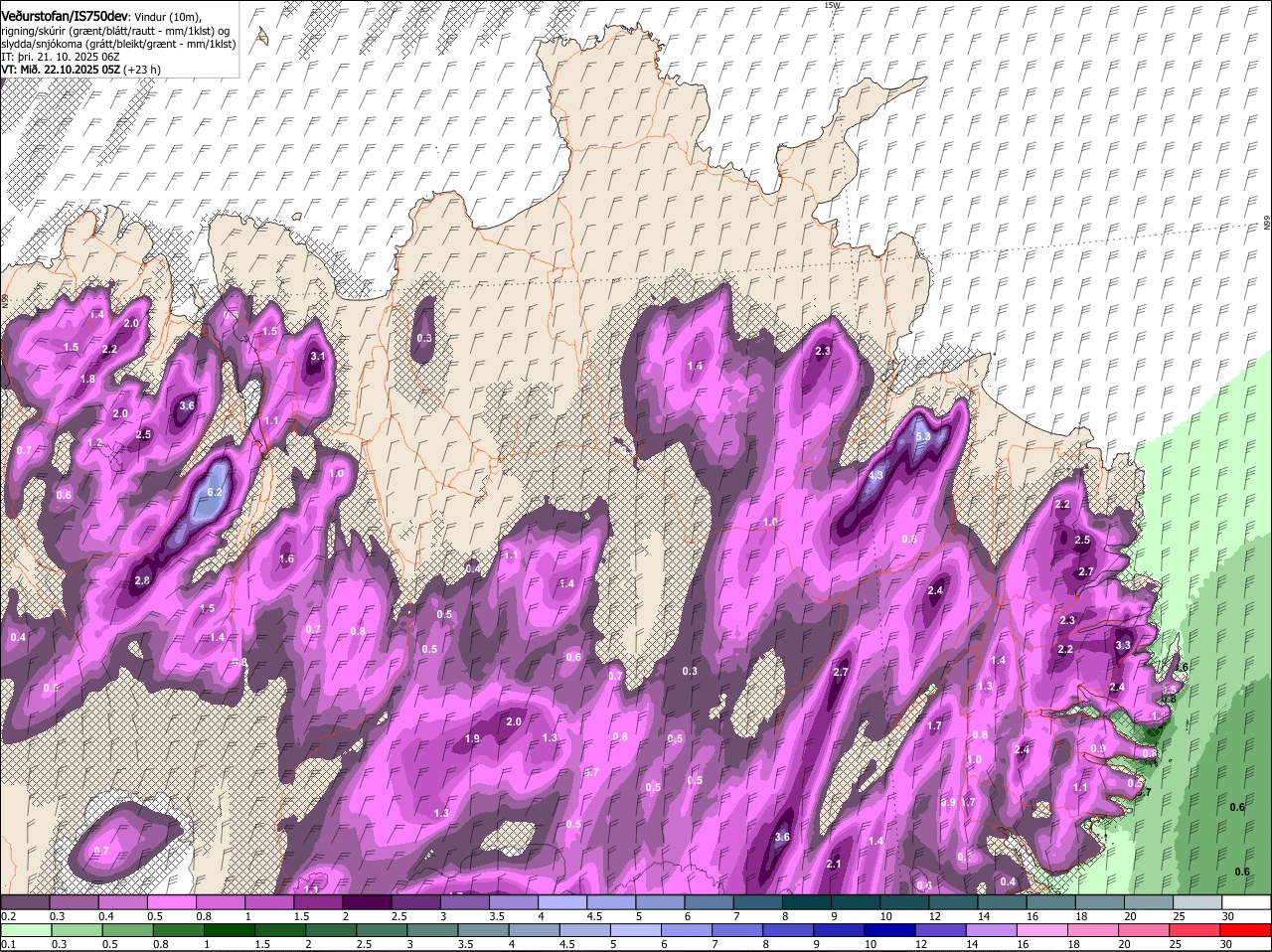Select the '4.5' label in the upper legend row
The width and height of the screenshot is (1272, 952).
[x=594, y=916]
